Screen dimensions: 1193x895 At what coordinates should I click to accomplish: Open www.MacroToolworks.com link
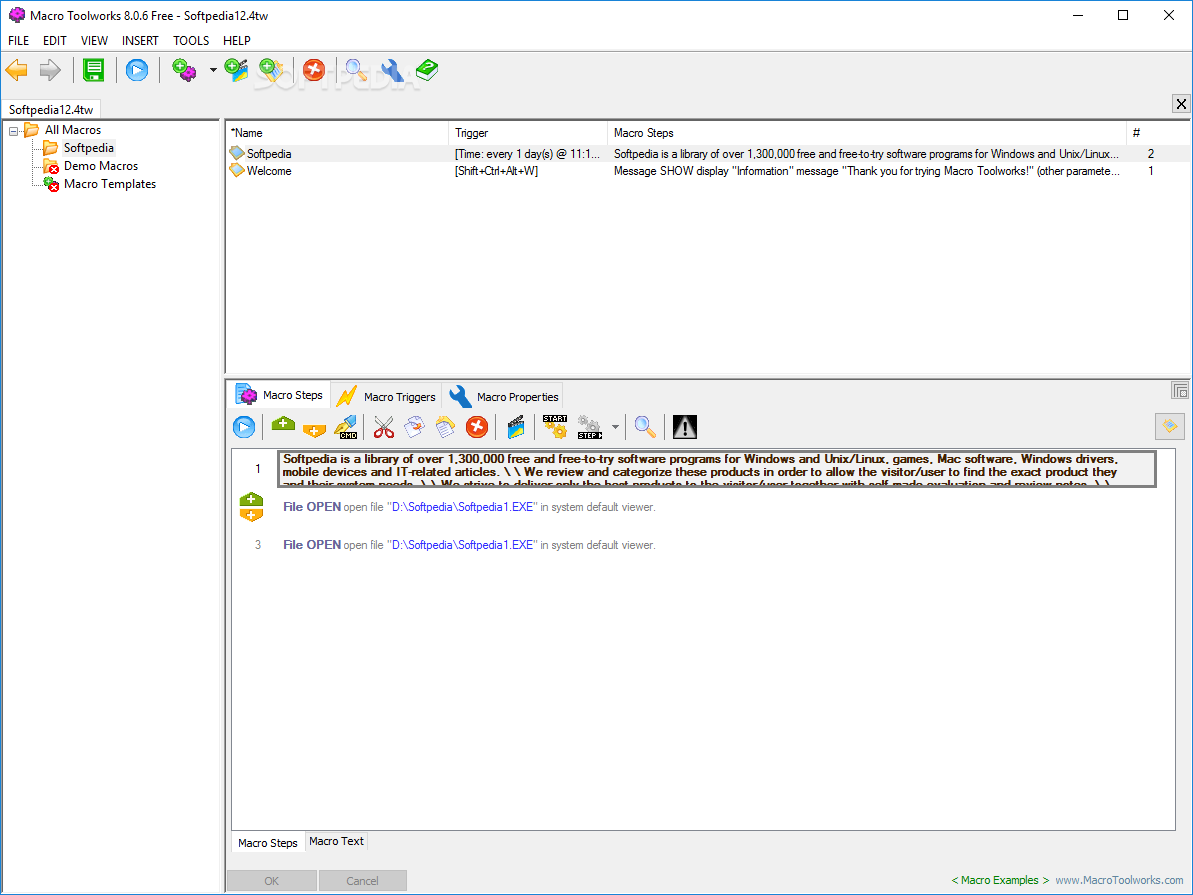pyautogui.click(x=1118, y=880)
